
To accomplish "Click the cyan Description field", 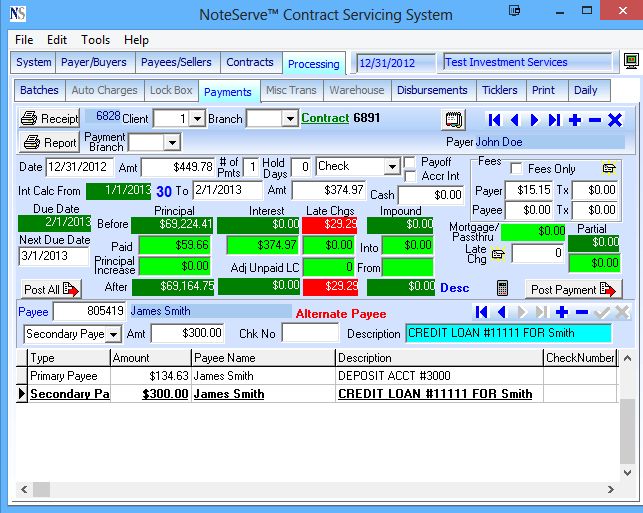I will tap(508, 333).
